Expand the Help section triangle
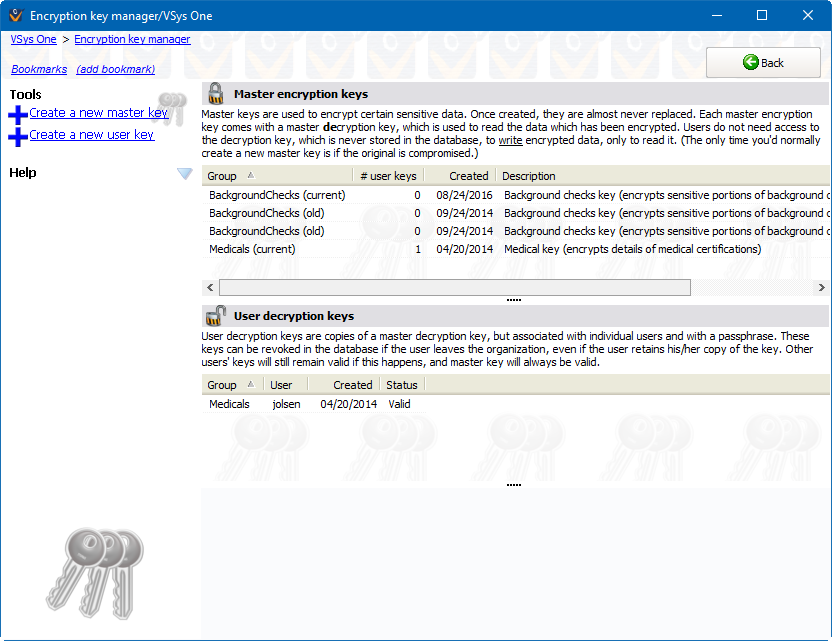Screen dimensions: 832x641 pos(184,173)
